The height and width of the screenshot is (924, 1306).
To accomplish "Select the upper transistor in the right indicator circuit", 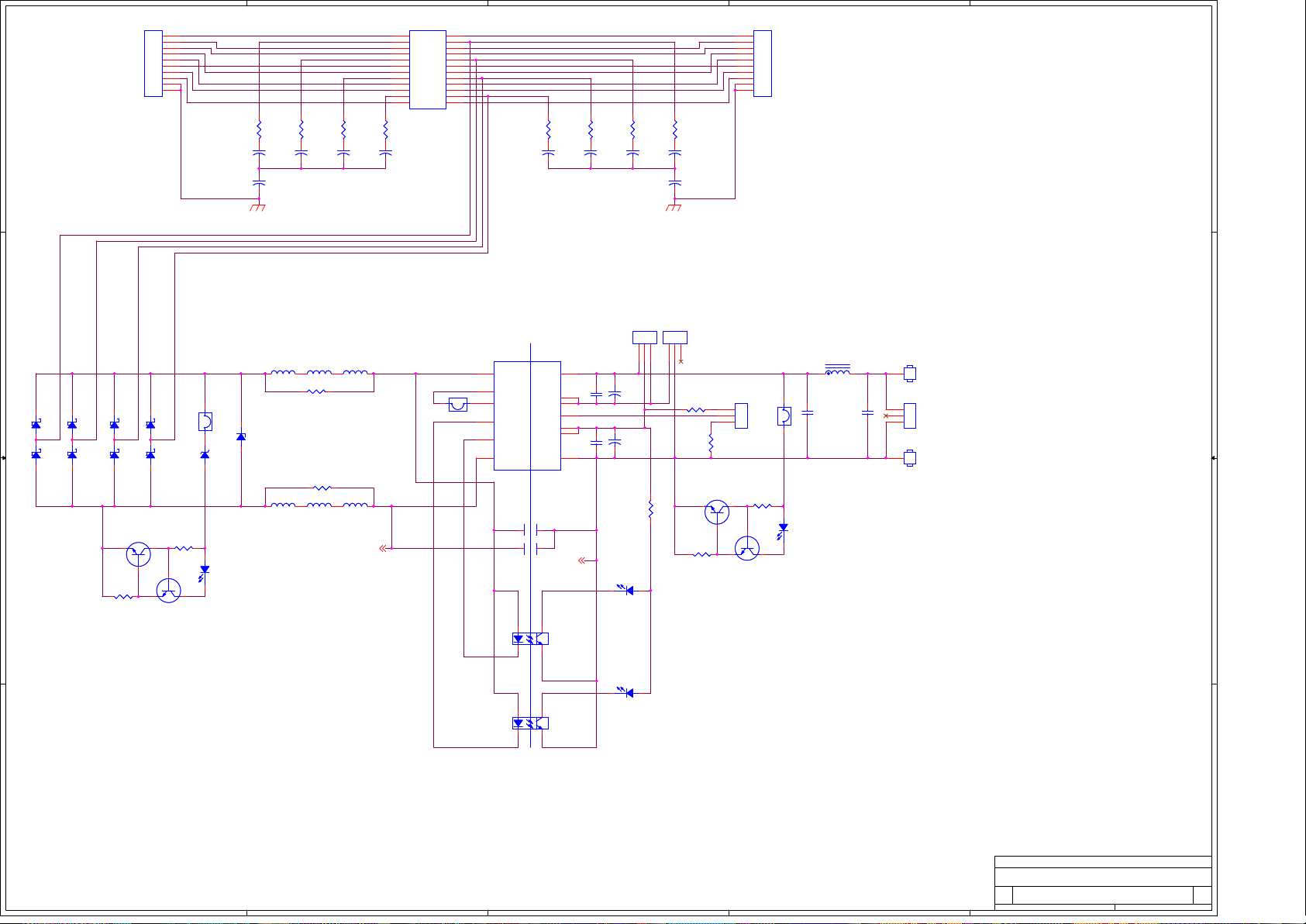I will click(x=717, y=512).
